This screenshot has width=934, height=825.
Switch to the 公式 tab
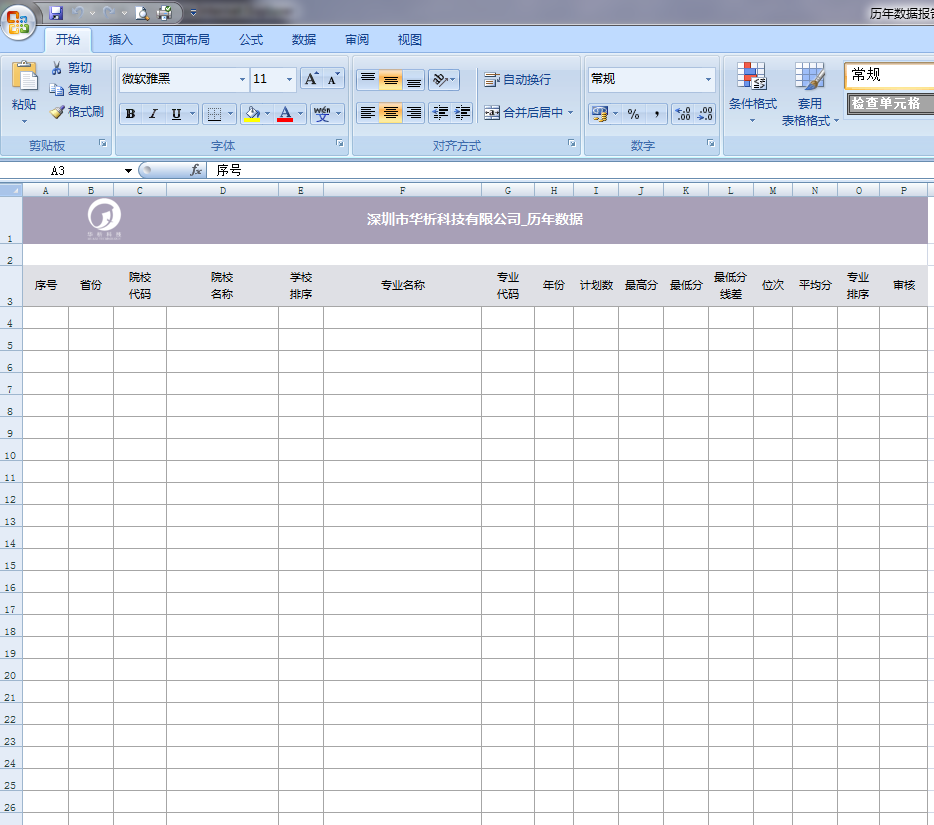pos(251,40)
